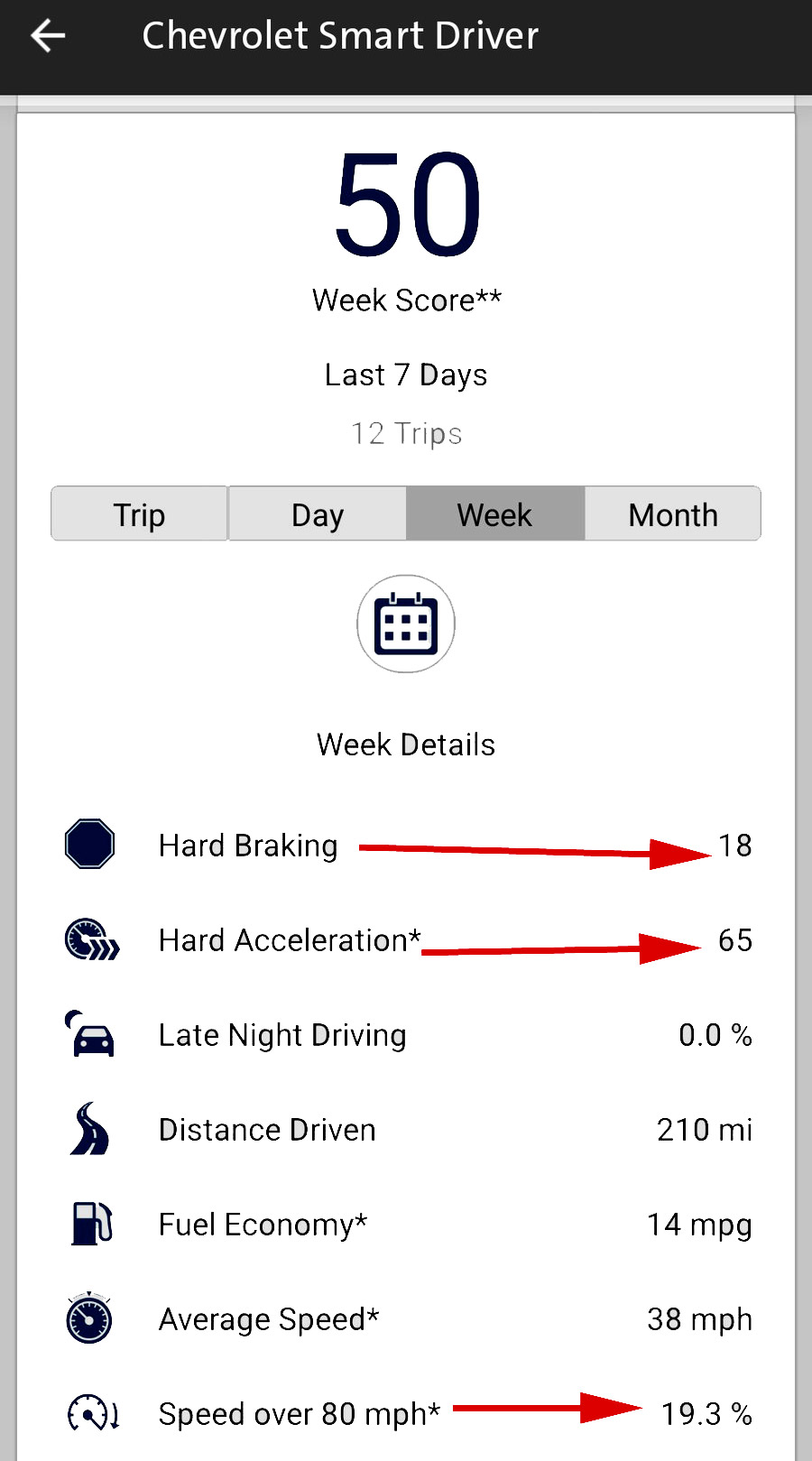Tap the Distance Driven road icon
Viewport: 812px width, 1461px height.
coord(89,1129)
